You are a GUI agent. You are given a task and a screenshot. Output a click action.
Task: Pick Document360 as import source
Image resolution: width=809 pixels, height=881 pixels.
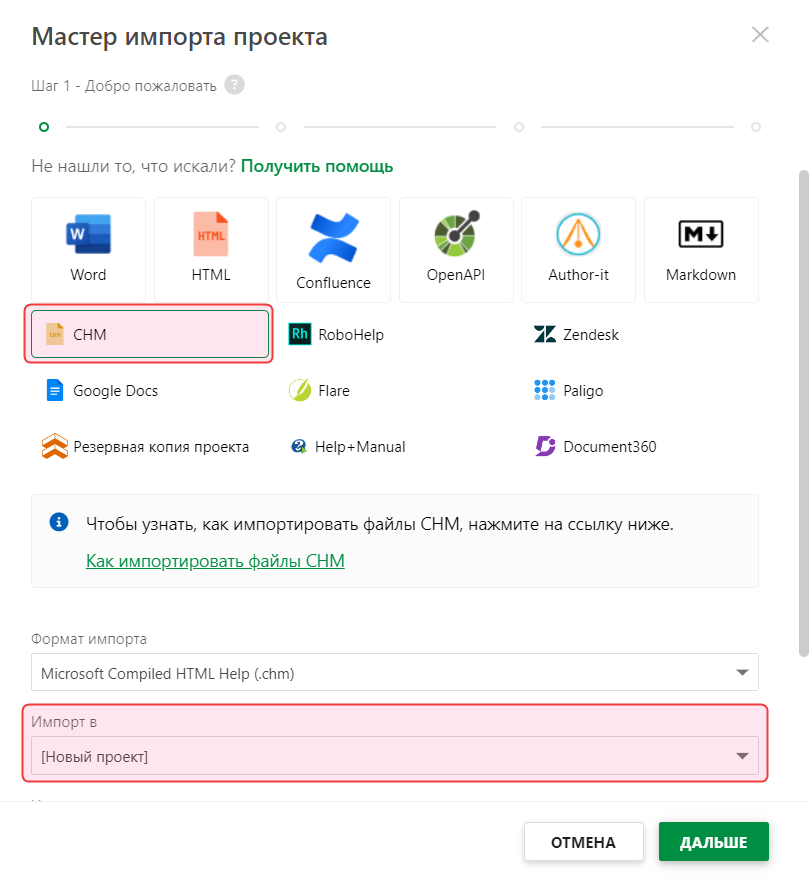click(x=609, y=447)
